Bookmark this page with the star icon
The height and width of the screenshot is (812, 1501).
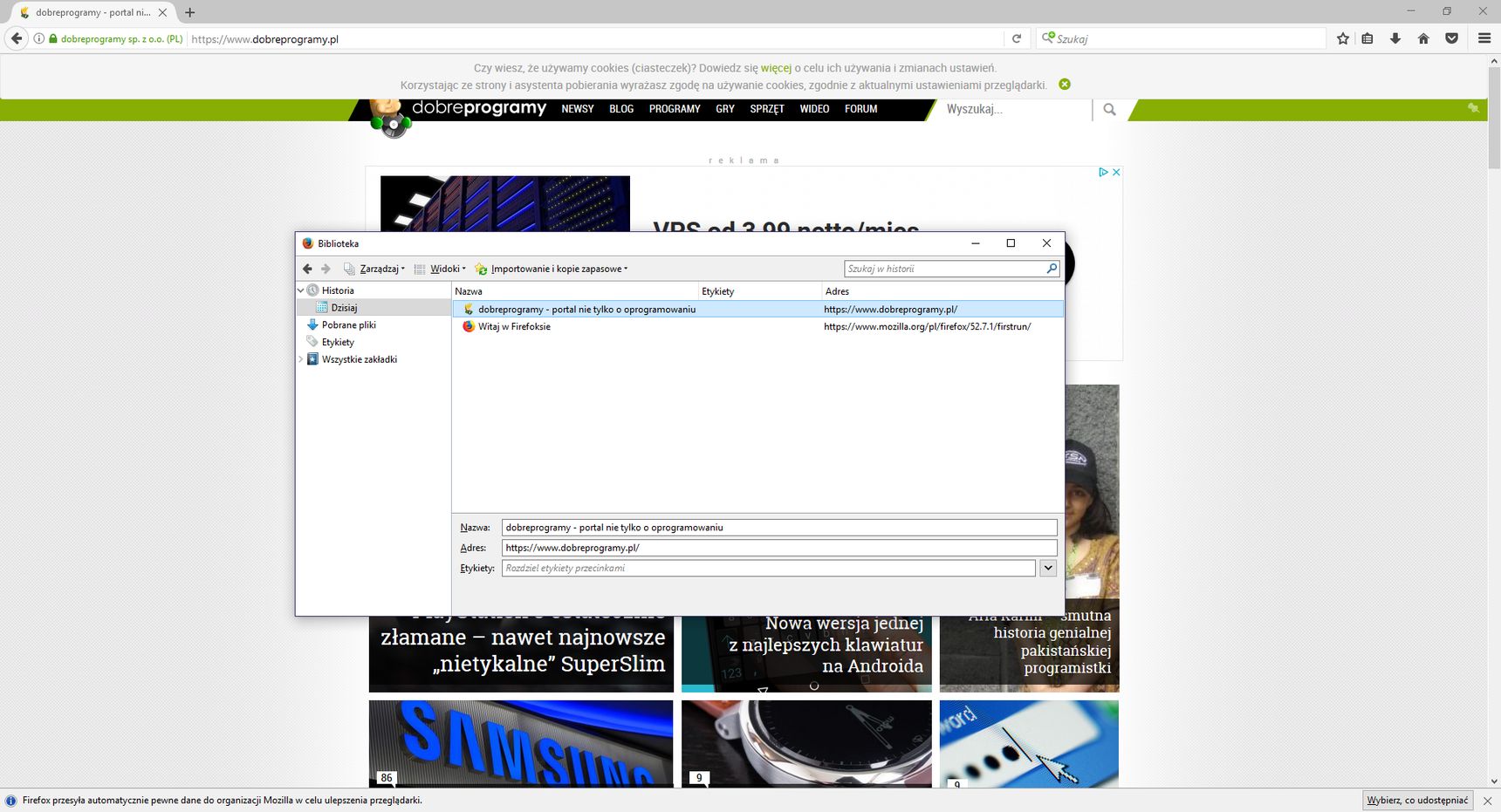(x=1343, y=38)
